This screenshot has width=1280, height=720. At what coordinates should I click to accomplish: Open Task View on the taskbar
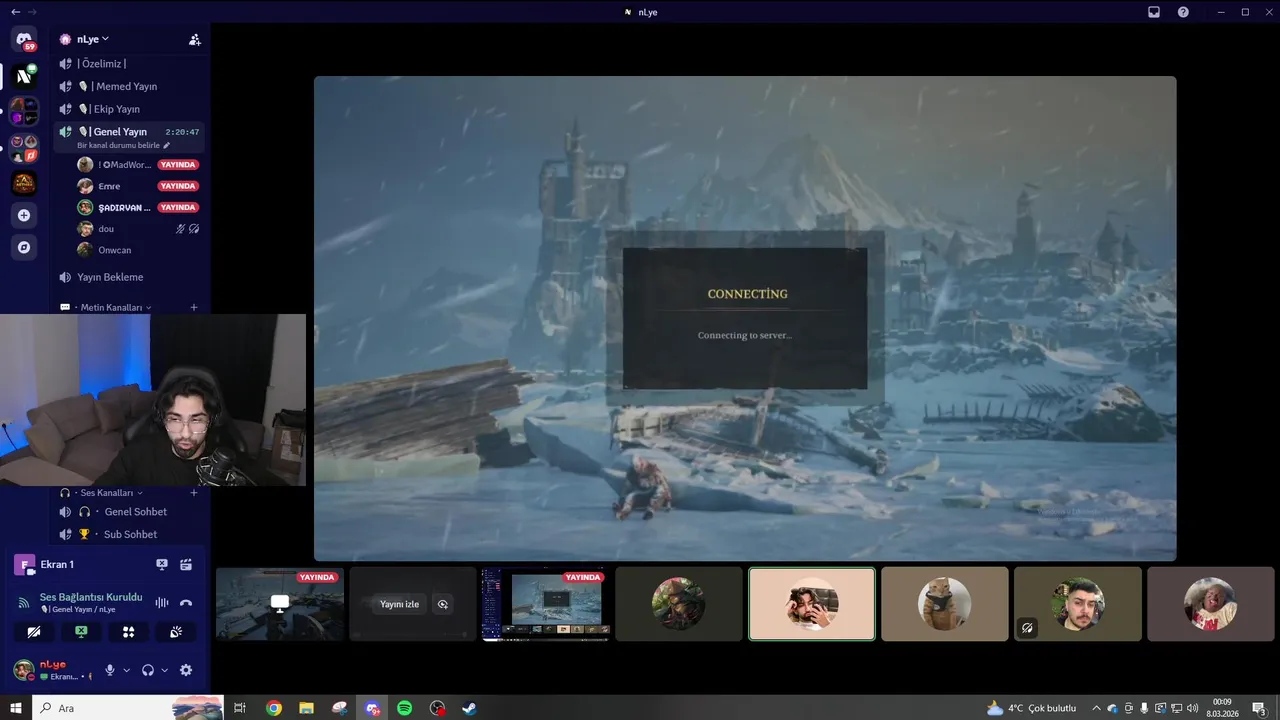click(239, 708)
